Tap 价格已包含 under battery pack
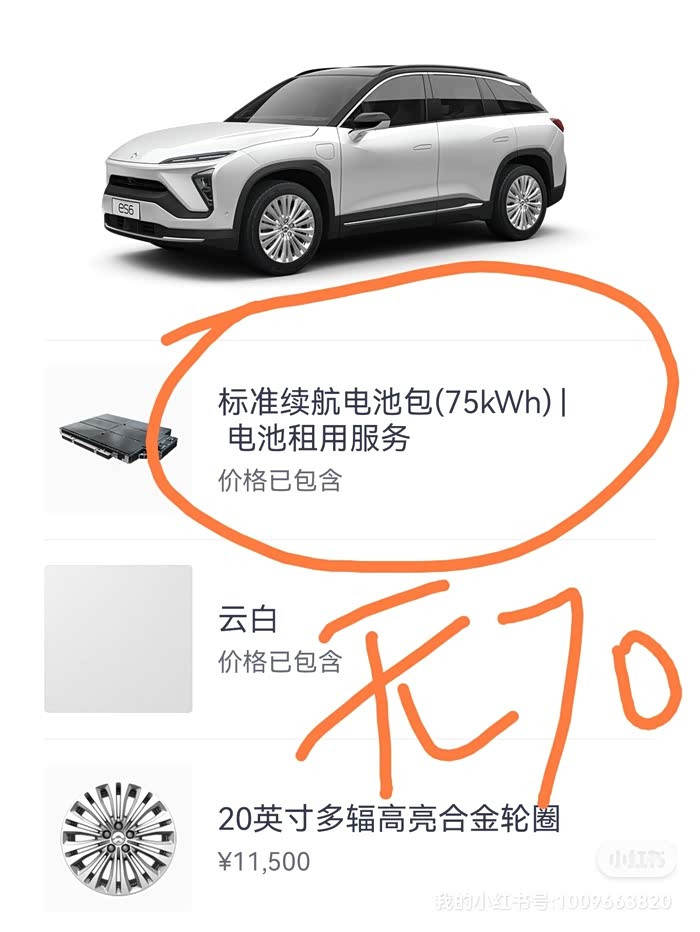 (x=280, y=480)
